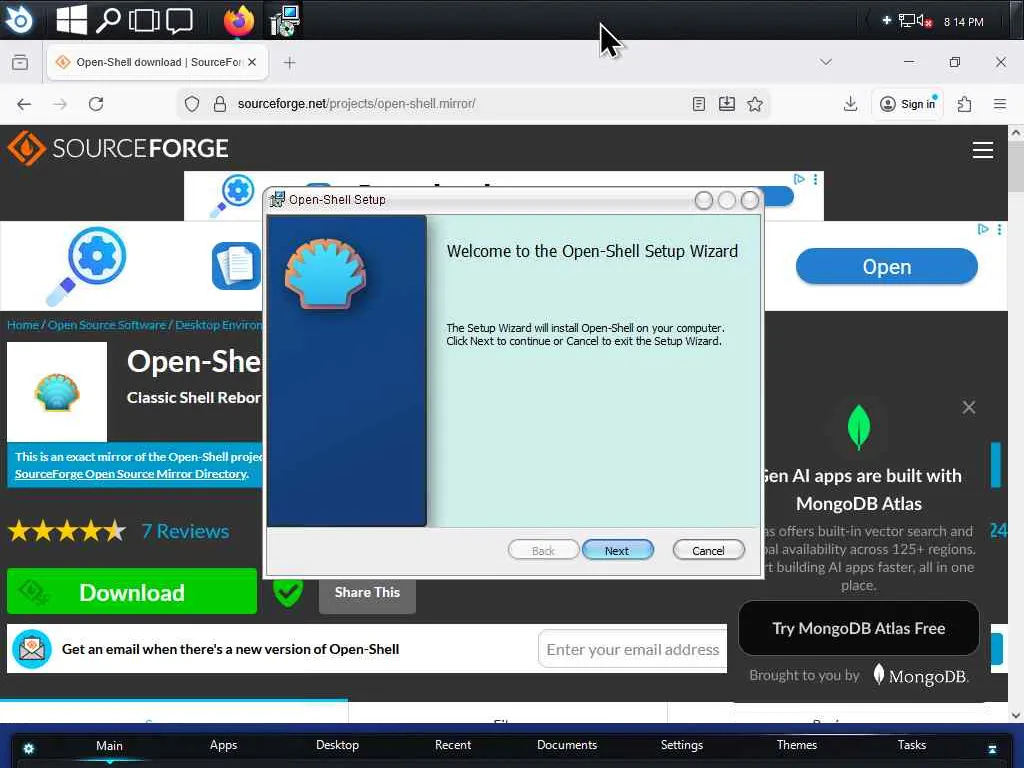Click Try MongoDB Atlas Free button

point(858,628)
